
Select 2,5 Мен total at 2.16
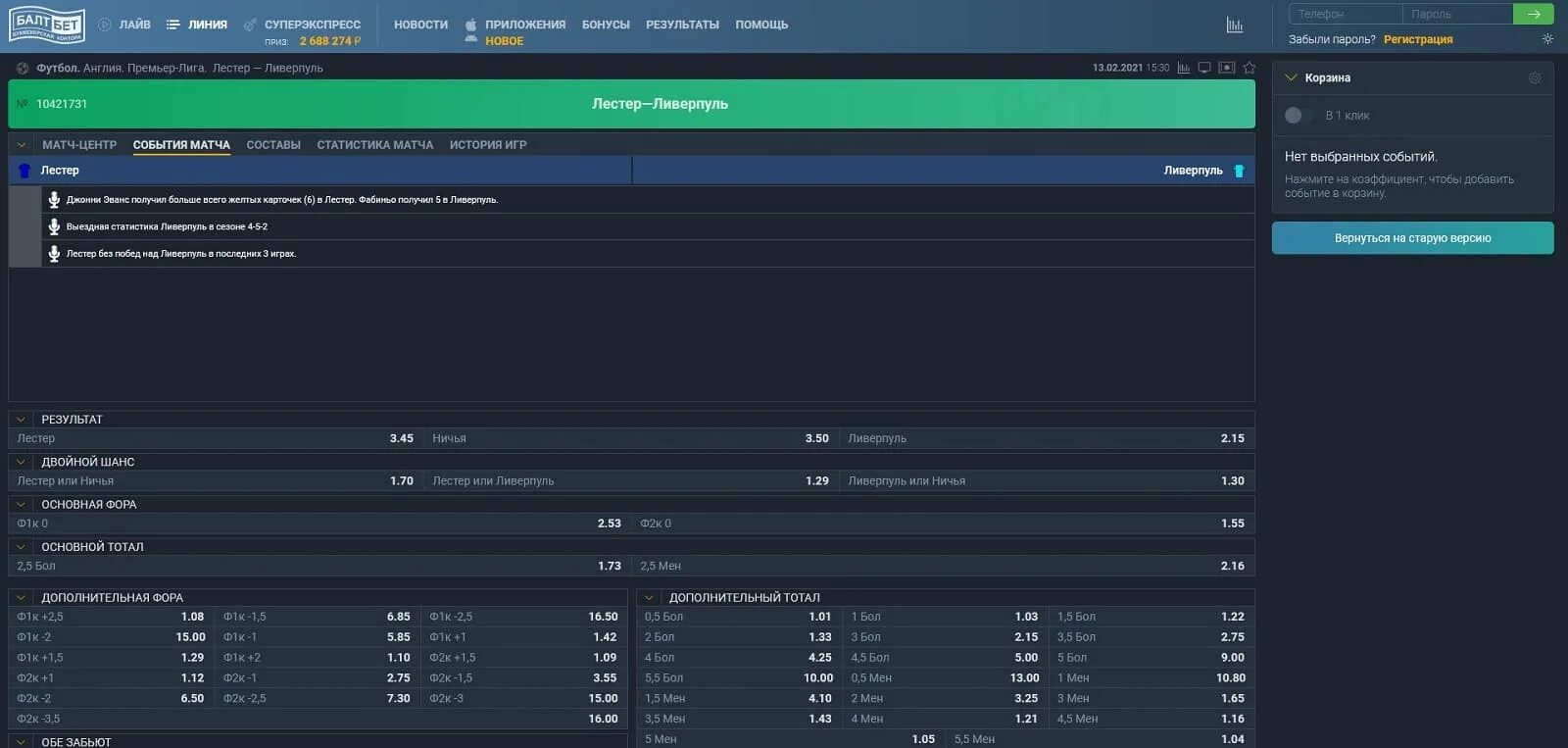tap(943, 566)
